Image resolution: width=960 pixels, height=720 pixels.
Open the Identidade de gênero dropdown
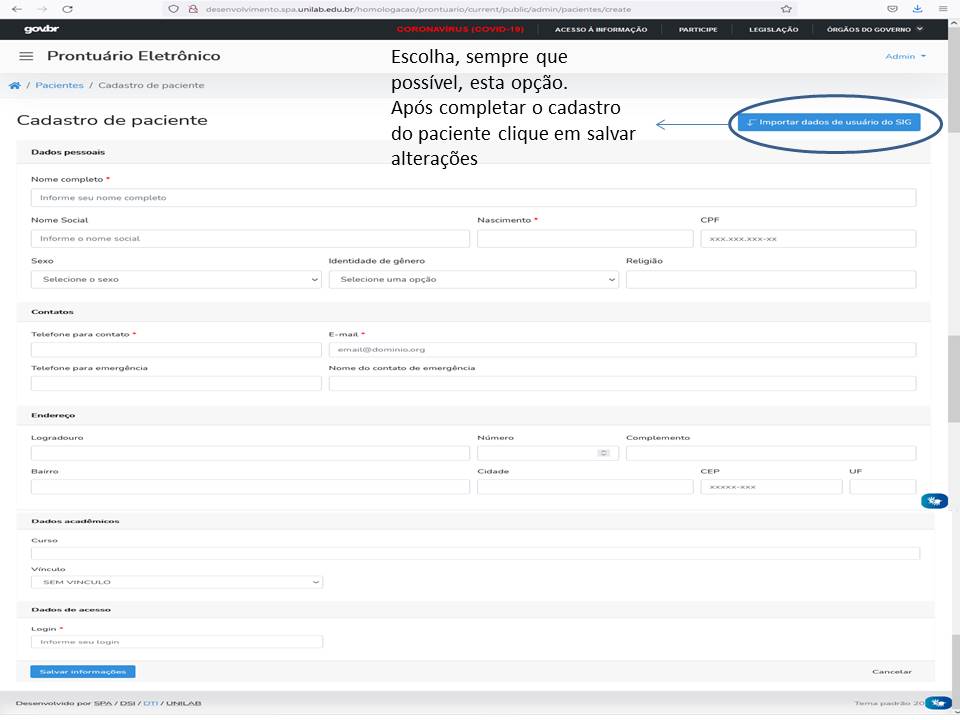pyautogui.click(x=473, y=280)
